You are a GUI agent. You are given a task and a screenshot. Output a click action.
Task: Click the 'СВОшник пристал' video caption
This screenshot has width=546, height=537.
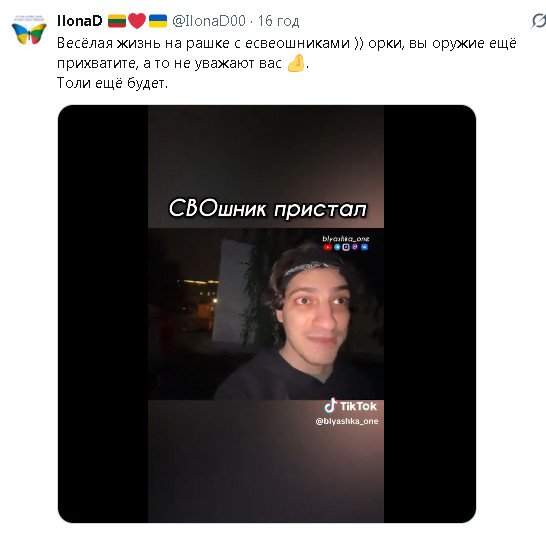point(267,209)
